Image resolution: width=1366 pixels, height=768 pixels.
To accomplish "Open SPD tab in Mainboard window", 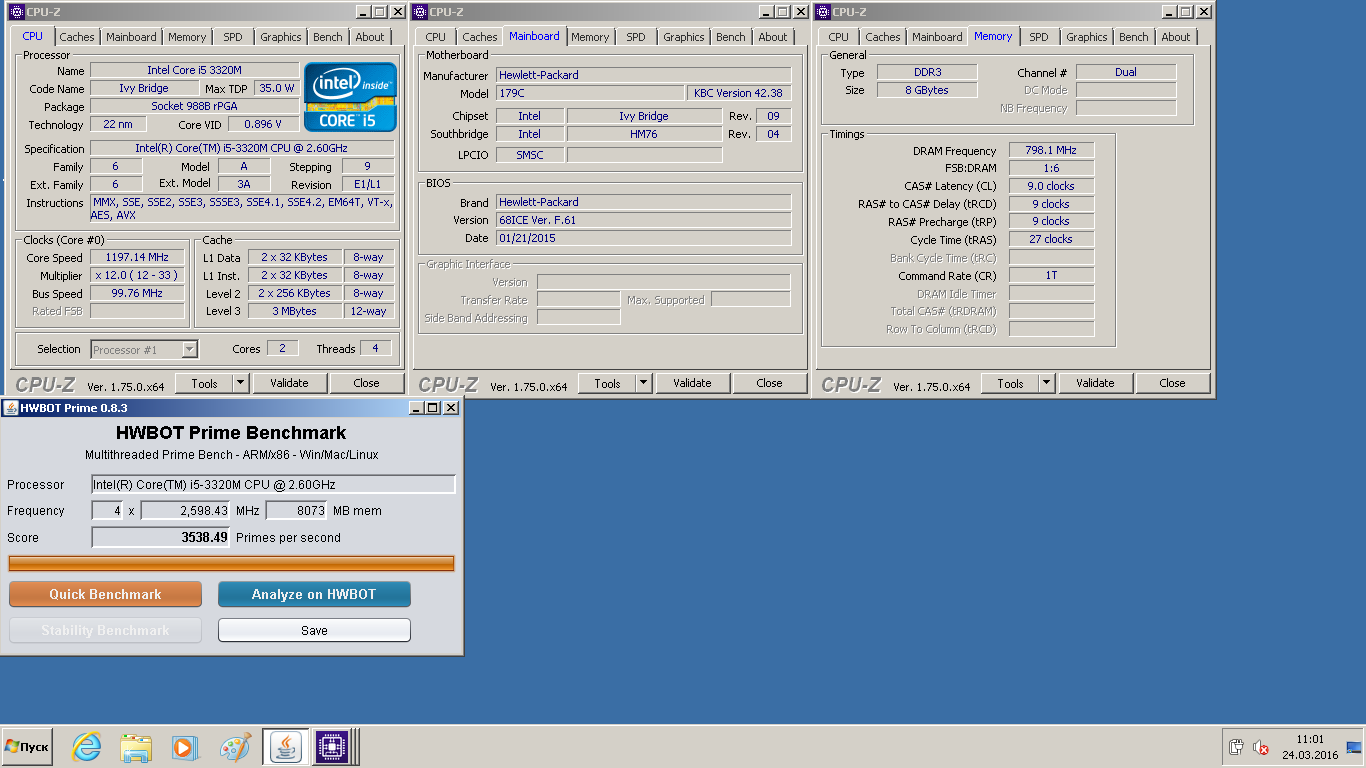I will click(x=636, y=37).
